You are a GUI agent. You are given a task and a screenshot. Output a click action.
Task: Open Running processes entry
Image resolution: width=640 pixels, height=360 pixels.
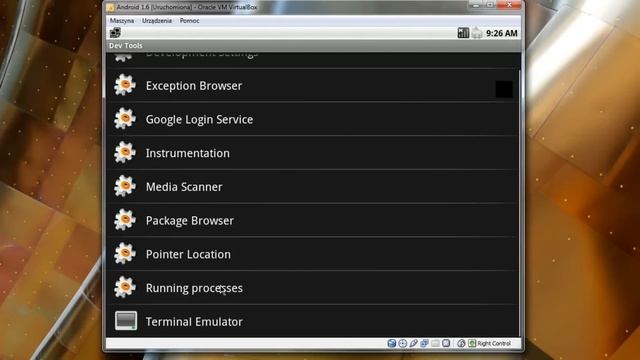(312, 288)
